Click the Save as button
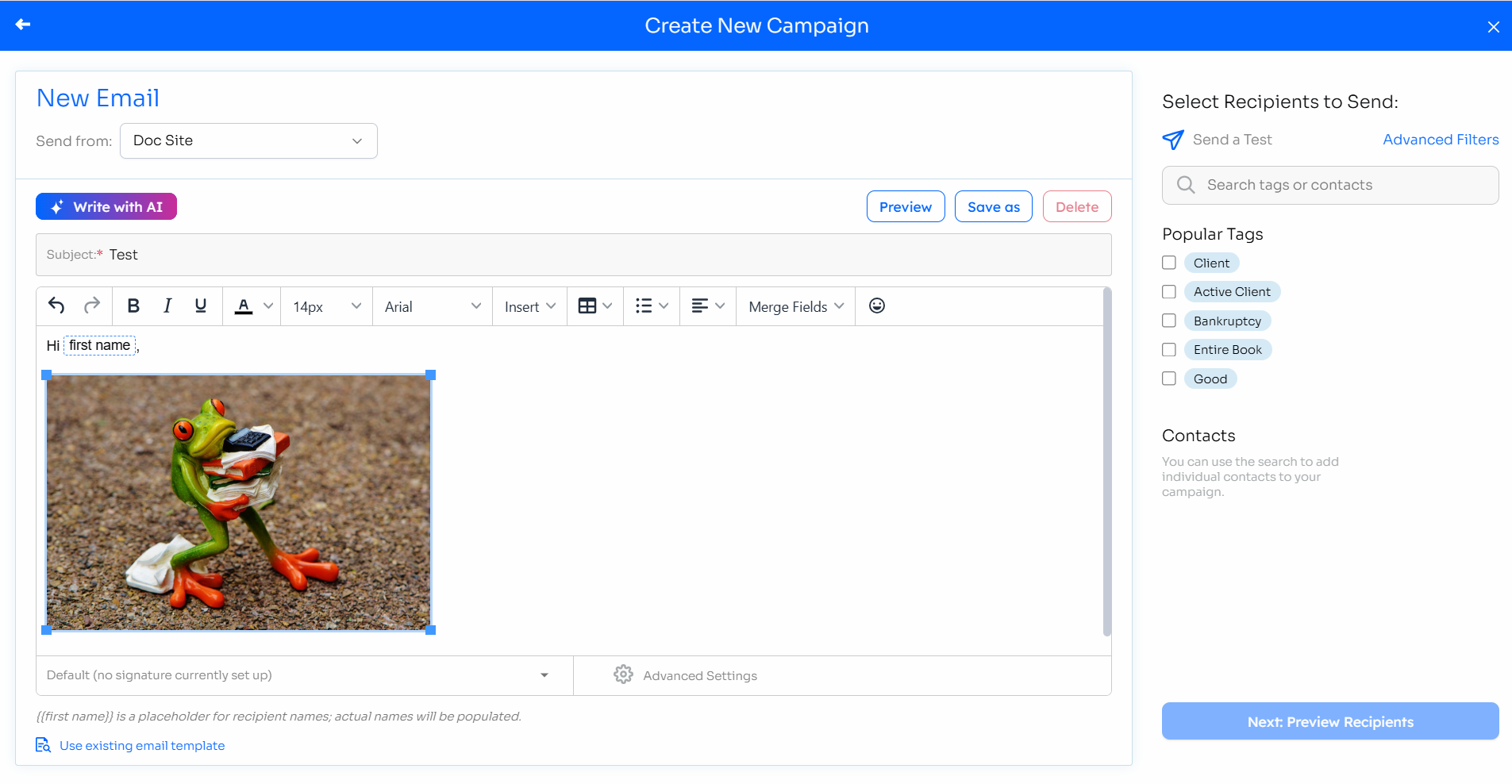1512x784 pixels. (994, 206)
